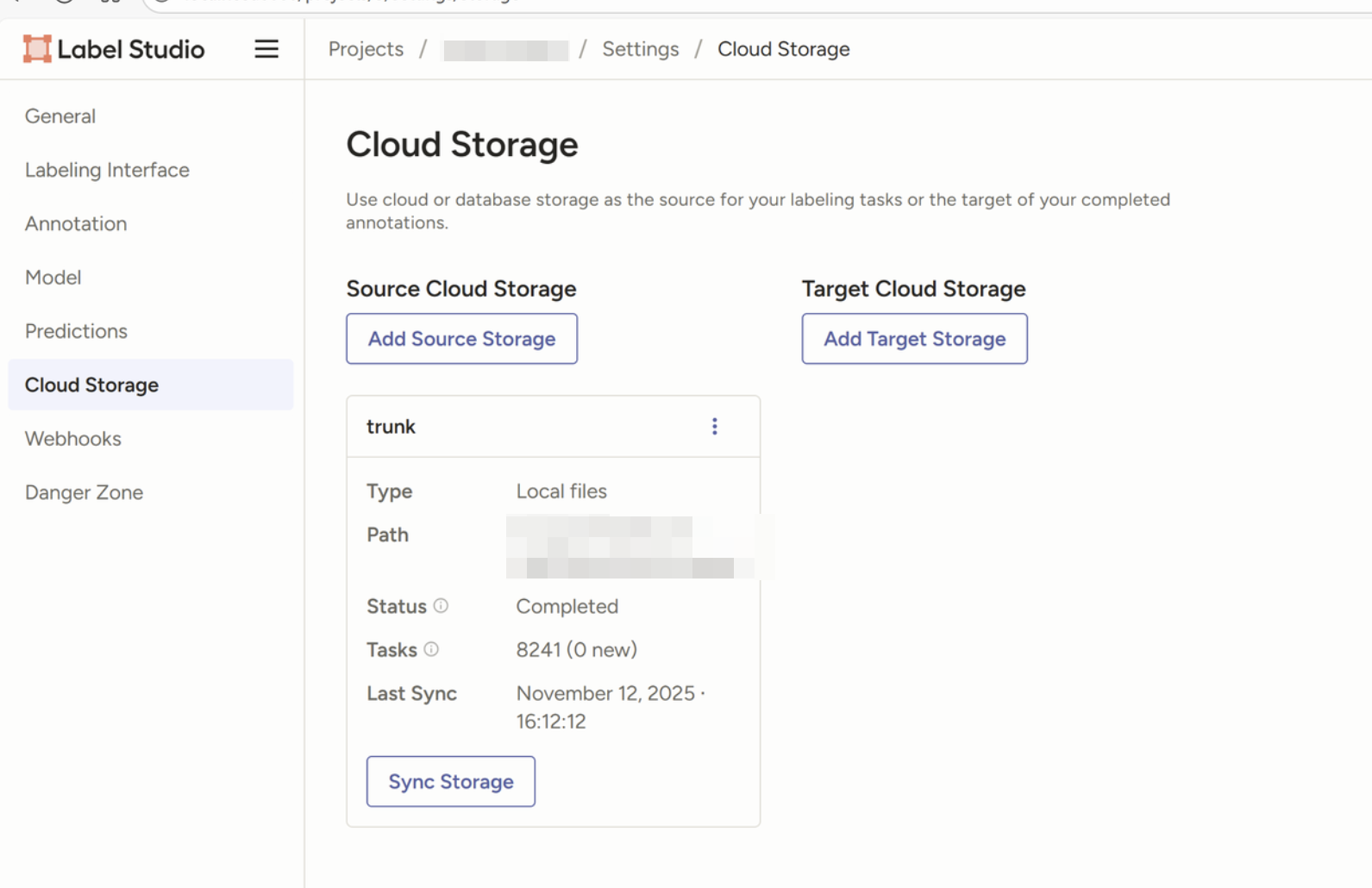Click the 'Use cloud or database storage' description
1372x888 pixels.
758,210
